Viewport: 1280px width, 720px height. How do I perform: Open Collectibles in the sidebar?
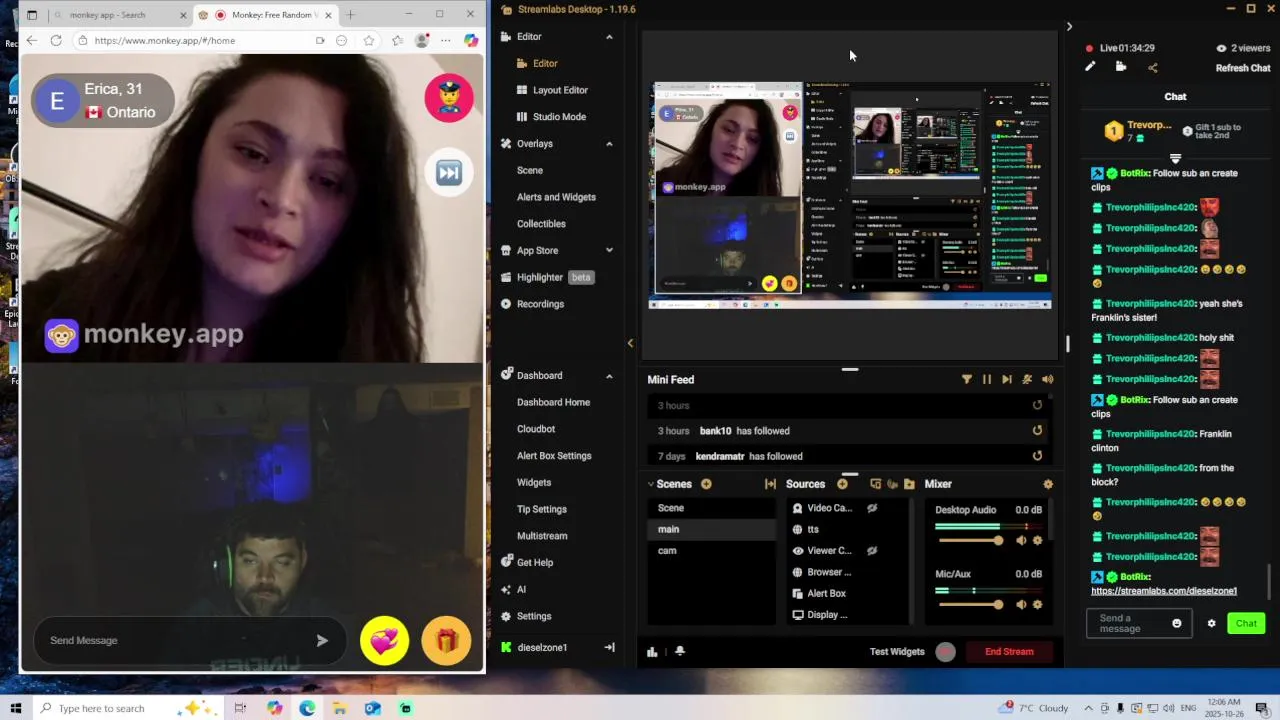pos(541,224)
